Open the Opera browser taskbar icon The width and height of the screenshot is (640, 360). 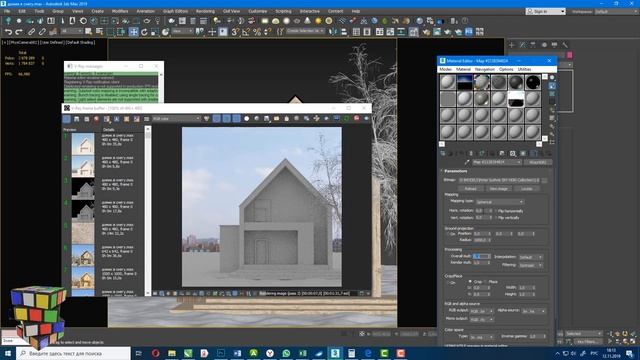[156, 353]
